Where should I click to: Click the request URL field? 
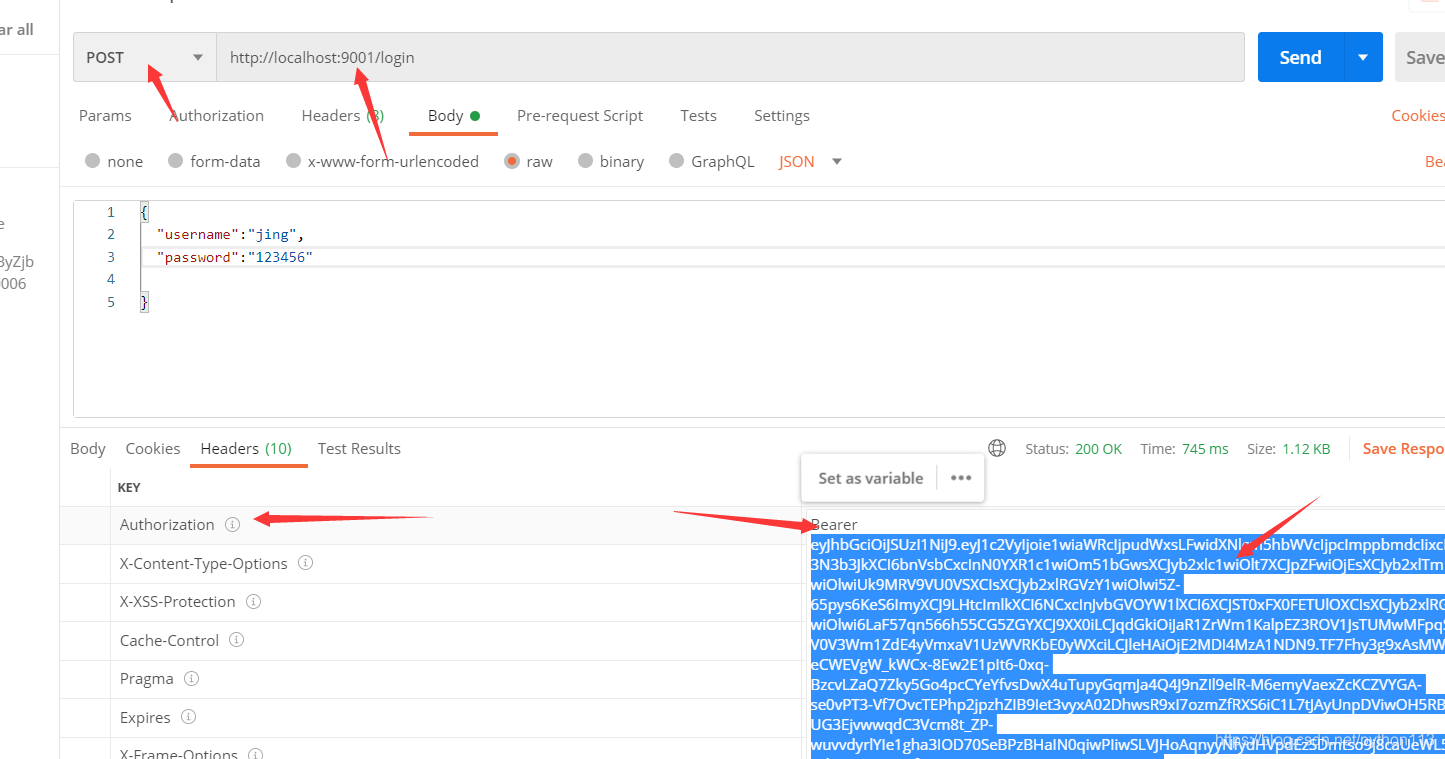[x=730, y=57]
